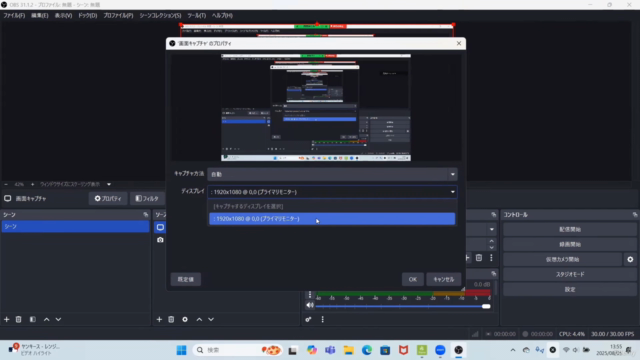Viewport: 640px width, 360px height.
Task: Open Microsoft Edge from taskbar
Action: [367, 350]
